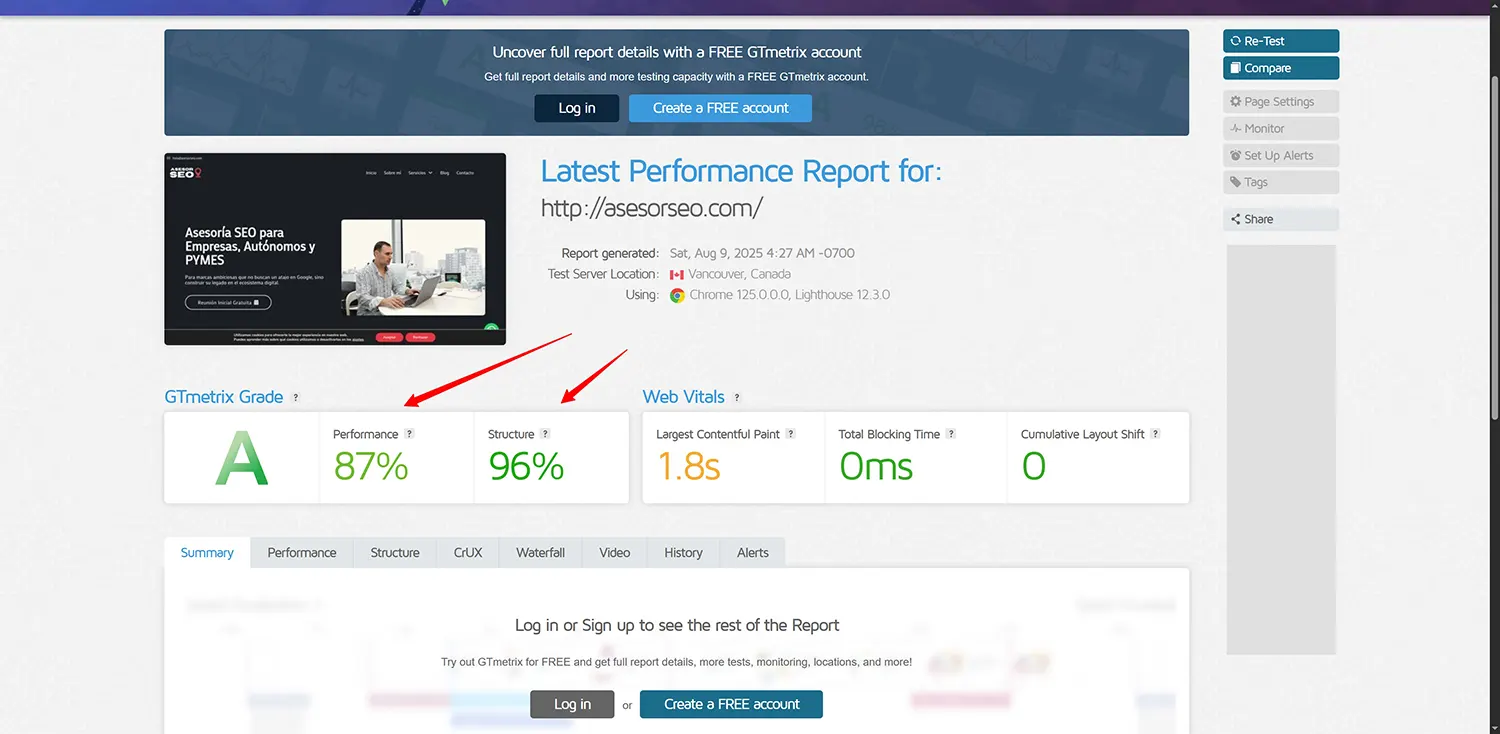Open the CrUX tab
This screenshot has height=734, width=1500.
click(468, 553)
